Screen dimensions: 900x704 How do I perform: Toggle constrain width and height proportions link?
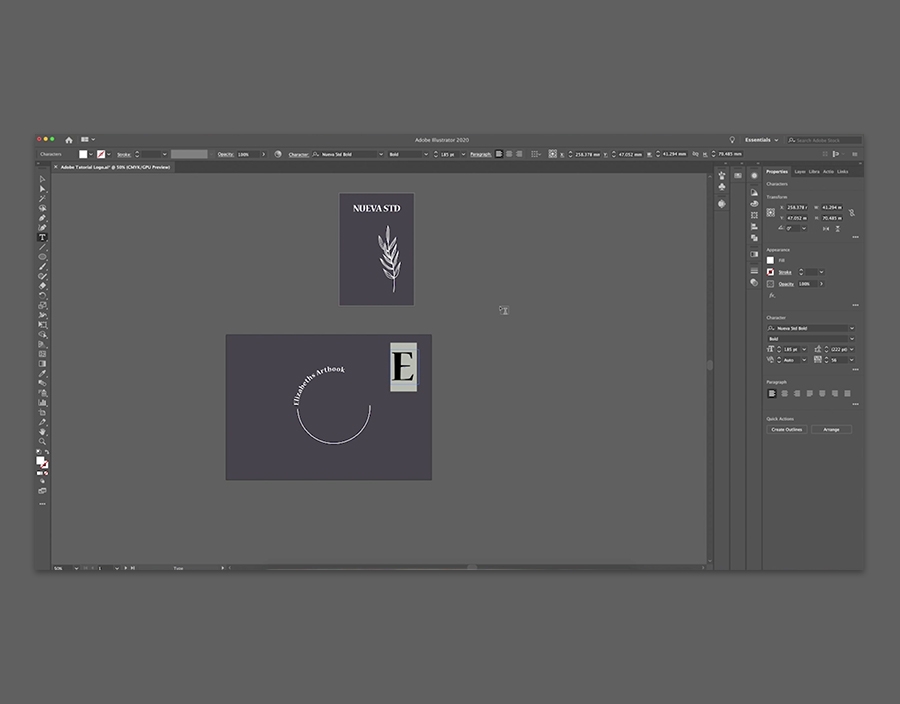852,213
